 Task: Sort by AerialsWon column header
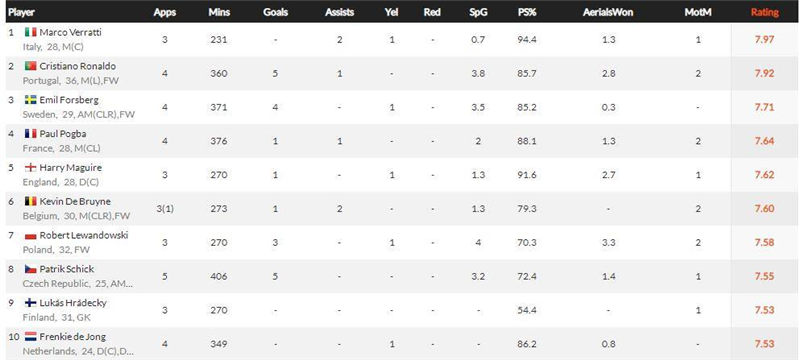pos(608,12)
